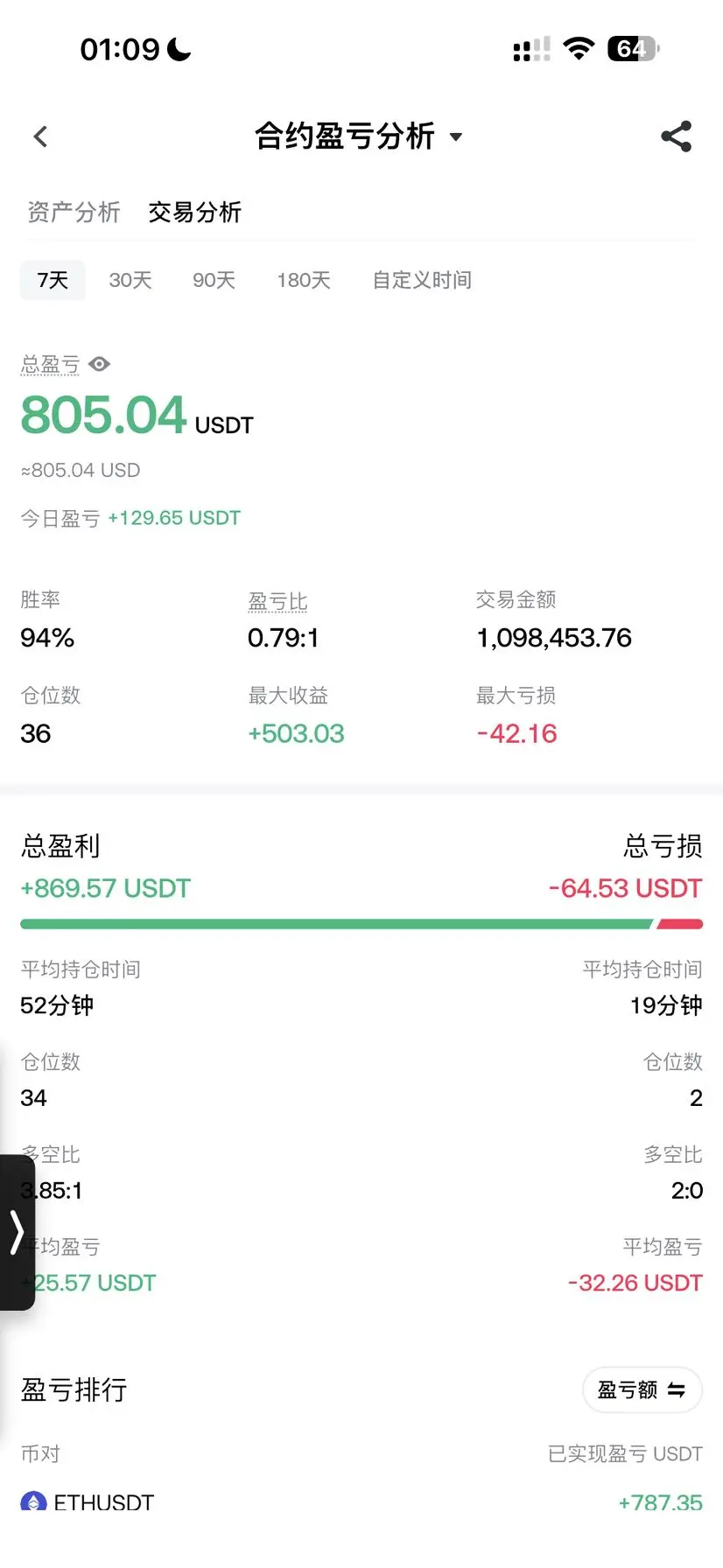This screenshot has width=723, height=1568.
Task: Select the 7天 time range
Action: point(53,280)
